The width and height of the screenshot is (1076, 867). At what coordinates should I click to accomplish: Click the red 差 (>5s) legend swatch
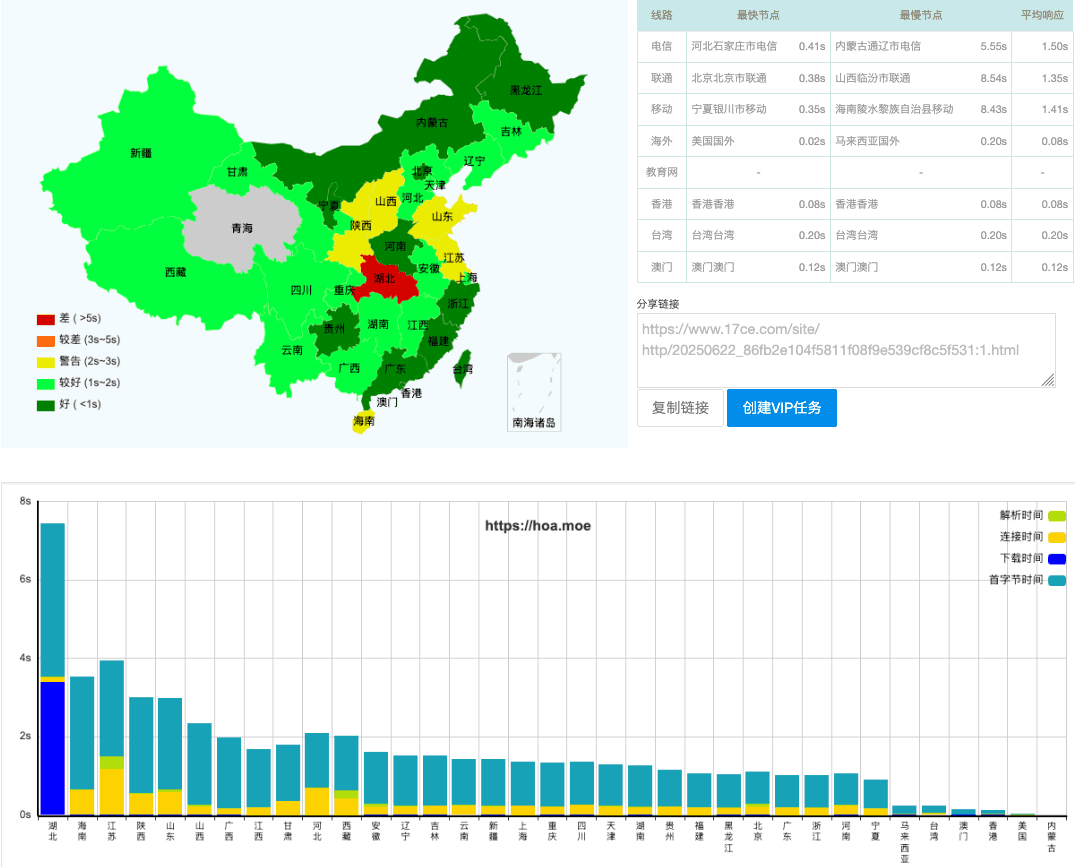pyautogui.click(x=45, y=319)
